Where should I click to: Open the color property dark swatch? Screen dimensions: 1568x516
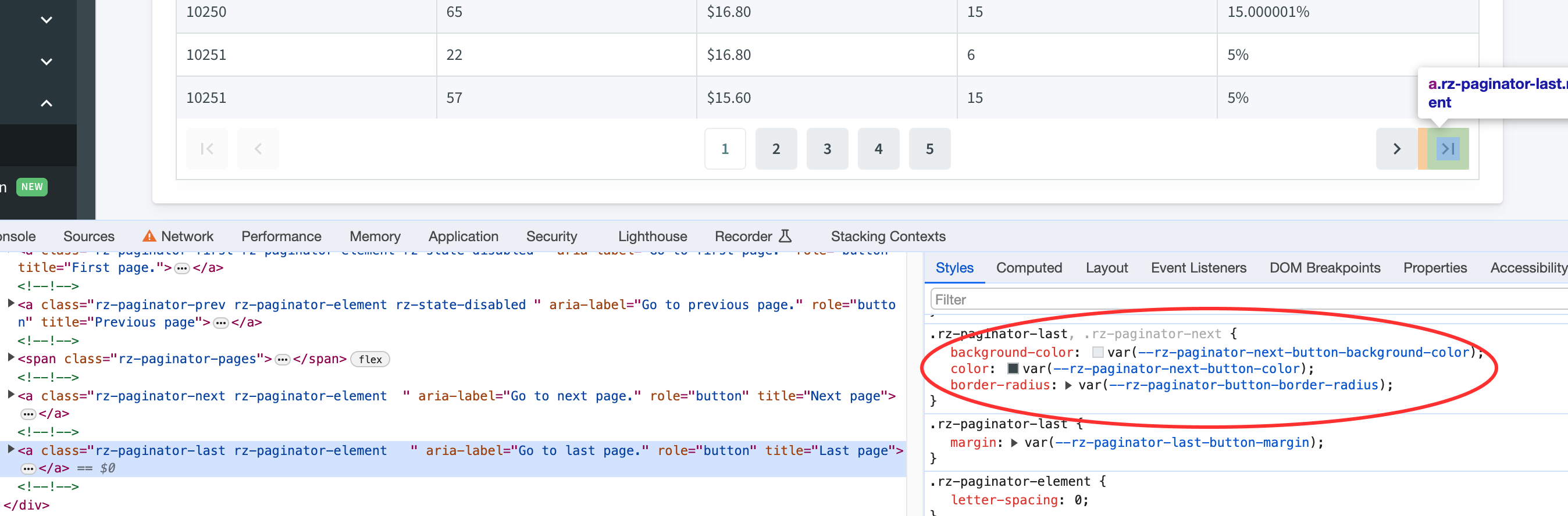point(1013,369)
